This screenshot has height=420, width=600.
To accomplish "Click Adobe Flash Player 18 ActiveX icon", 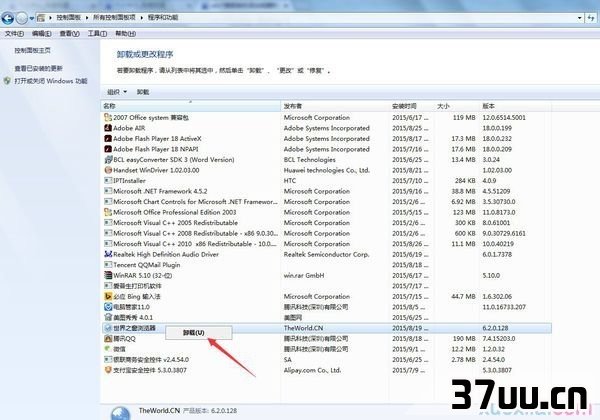I will tap(108, 138).
